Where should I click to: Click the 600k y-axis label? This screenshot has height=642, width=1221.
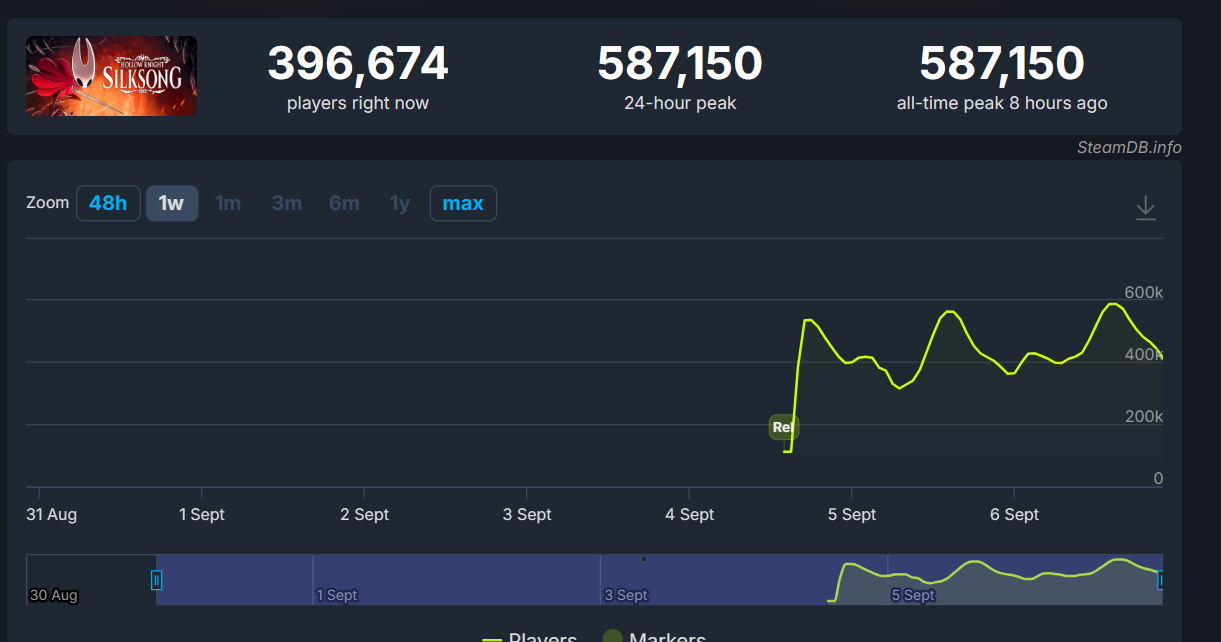(x=1144, y=293)
